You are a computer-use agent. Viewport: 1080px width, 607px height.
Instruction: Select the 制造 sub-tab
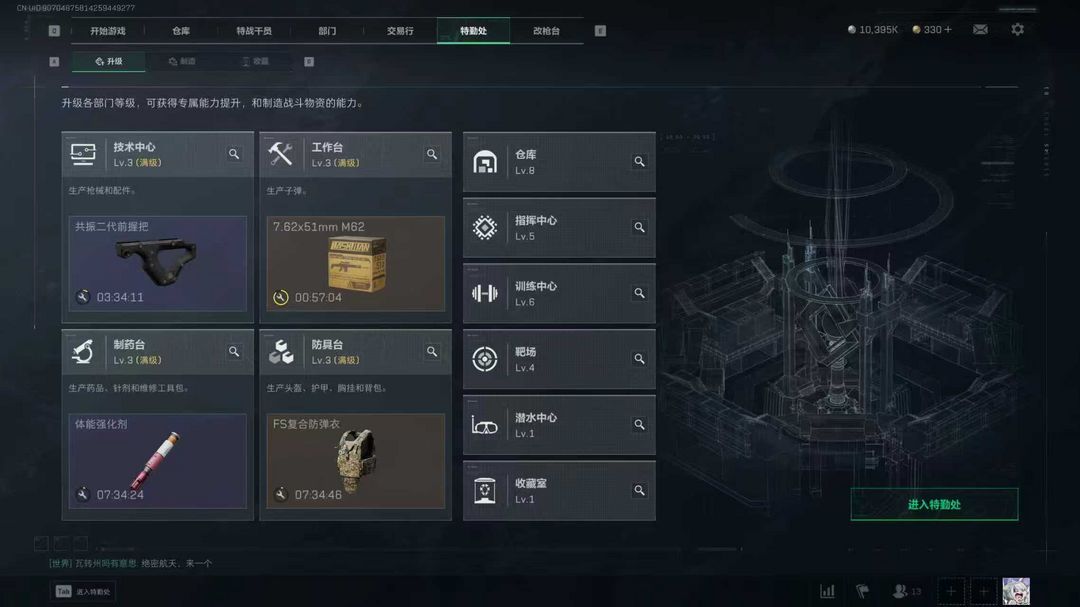[x=183, y=61]
